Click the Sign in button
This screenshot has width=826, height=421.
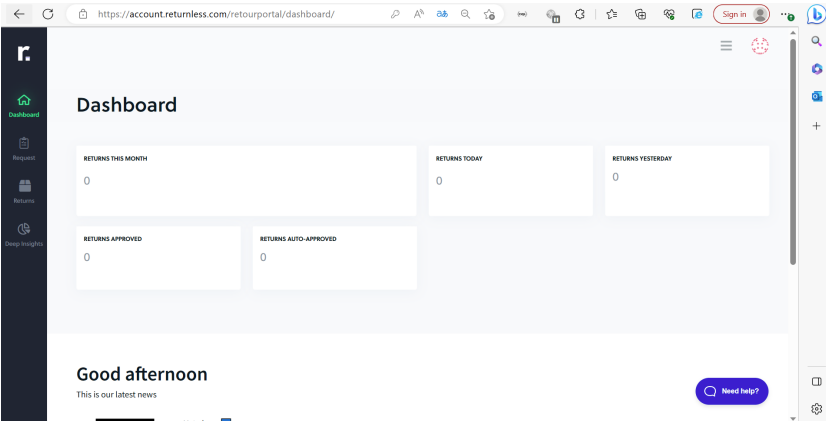pos(741,14)
